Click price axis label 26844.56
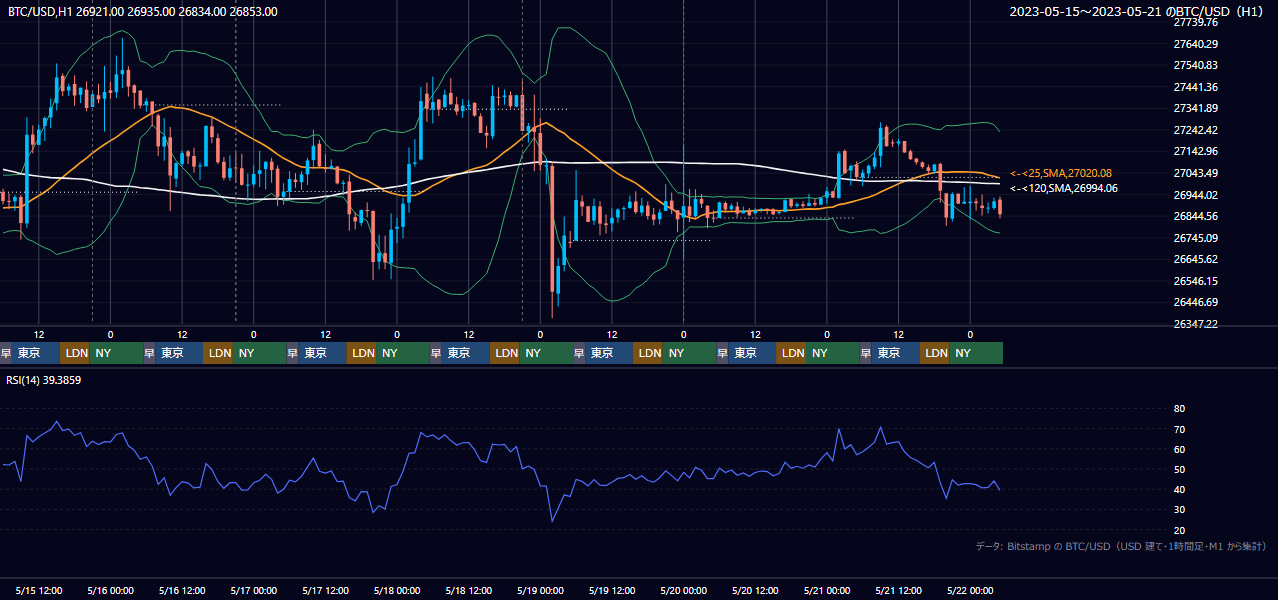Viewport: 1278px width, 600px height. (x=1196, y=216)
